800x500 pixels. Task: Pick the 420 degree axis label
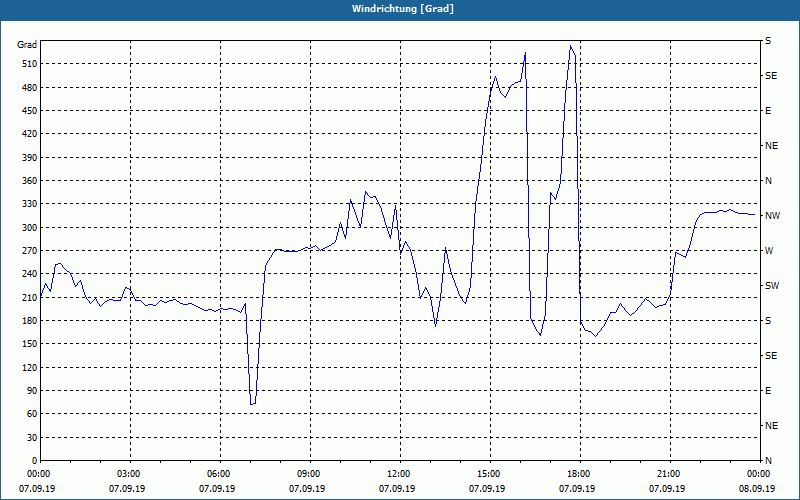coord(29,134)
